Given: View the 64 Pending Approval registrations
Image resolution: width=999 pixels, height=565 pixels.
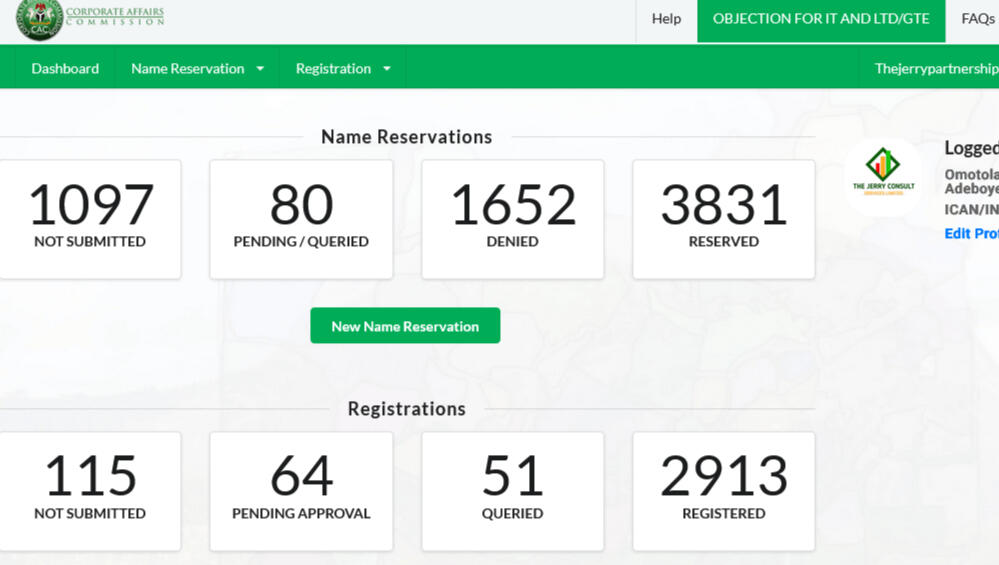Looking at the screenshot, I should [x=301, y=491].
